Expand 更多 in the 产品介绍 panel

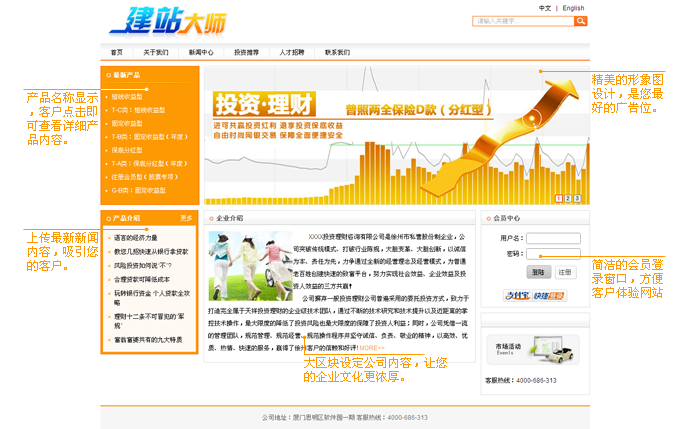point(186,218)
